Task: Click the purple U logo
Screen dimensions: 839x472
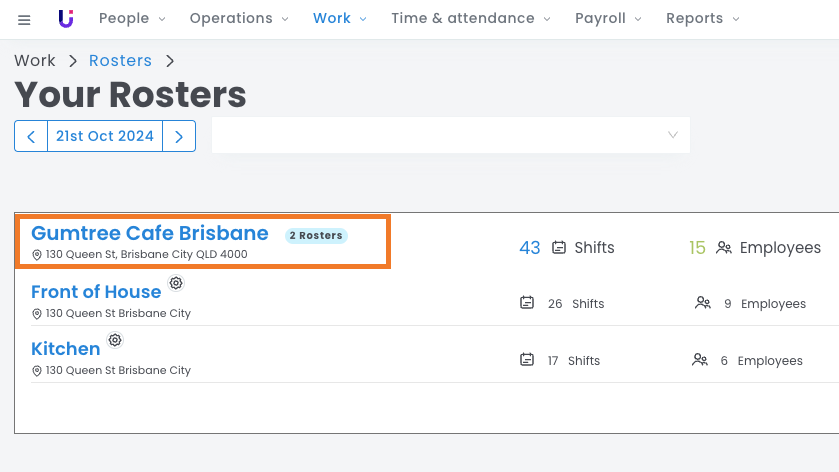Action: 66,18
